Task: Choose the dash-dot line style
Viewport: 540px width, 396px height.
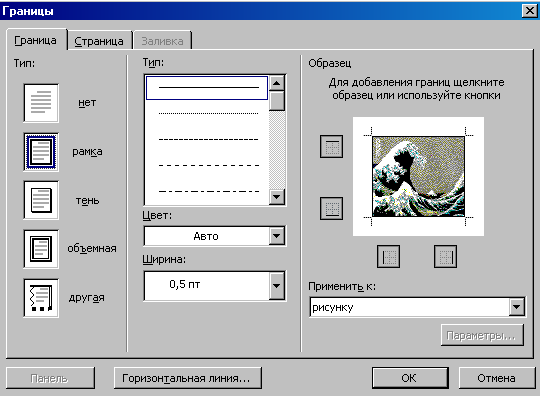Action: tap(208, 191)
